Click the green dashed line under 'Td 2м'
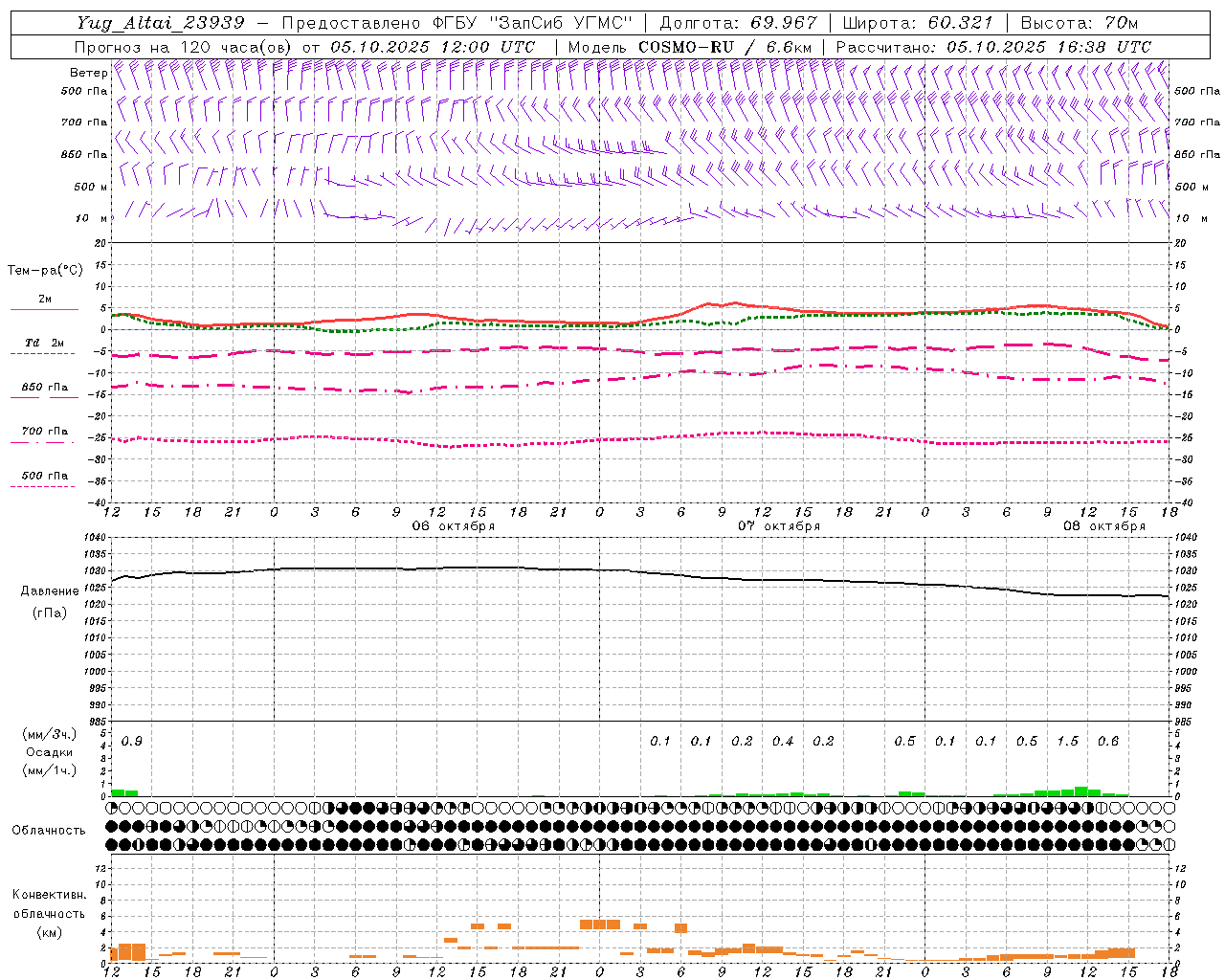 42,353
